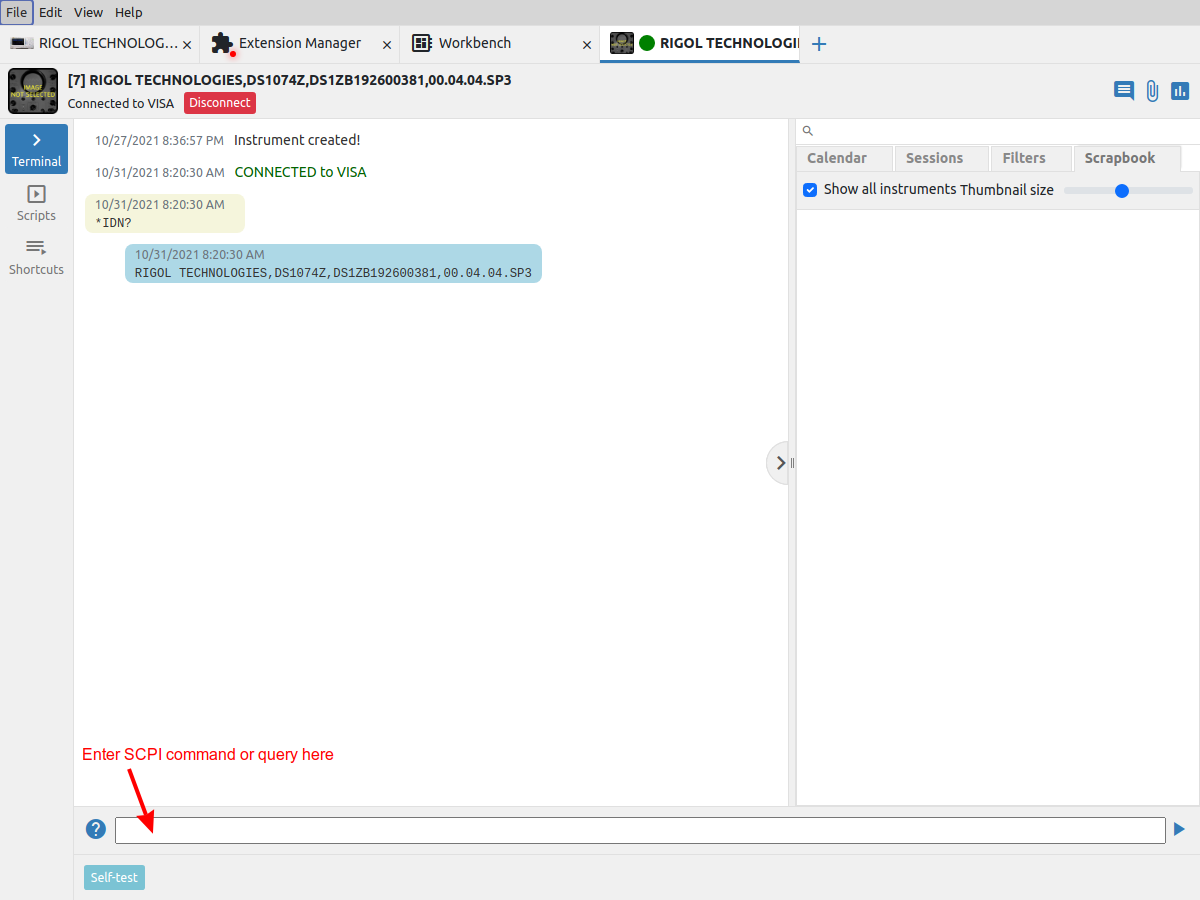
Task: Click the instrument title text in header
Action: [x=289, y=80]
